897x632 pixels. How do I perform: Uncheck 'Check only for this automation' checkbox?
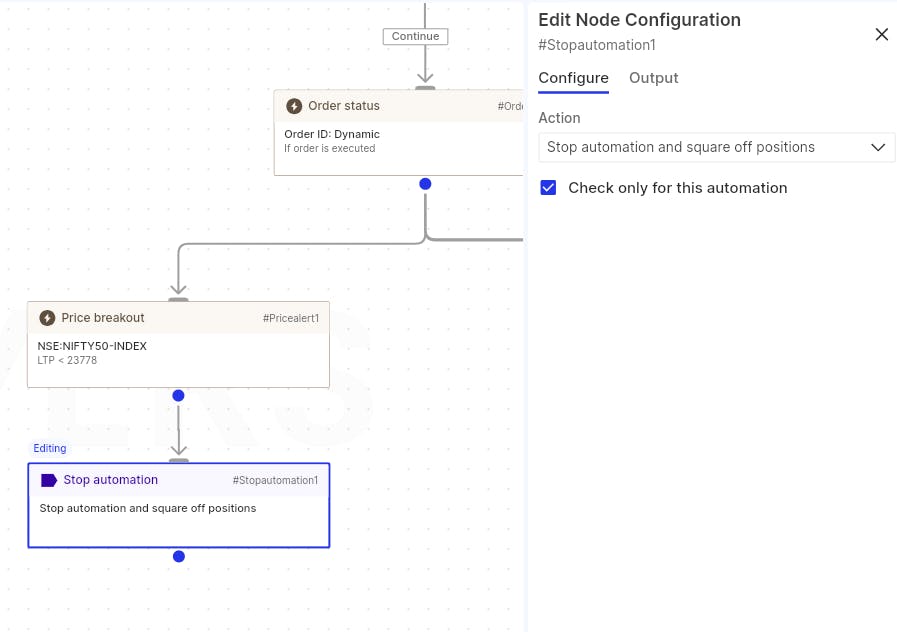point(548,188)
